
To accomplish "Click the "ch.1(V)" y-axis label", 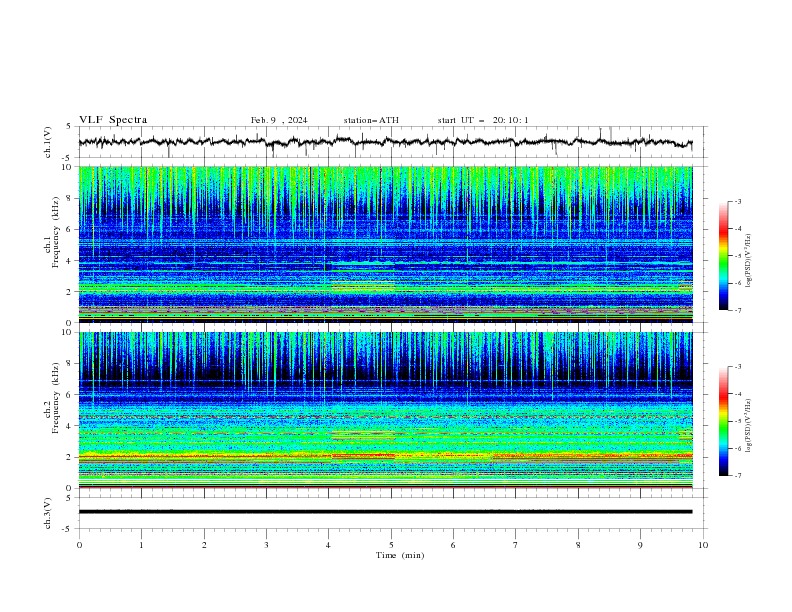I will [47, 142].
